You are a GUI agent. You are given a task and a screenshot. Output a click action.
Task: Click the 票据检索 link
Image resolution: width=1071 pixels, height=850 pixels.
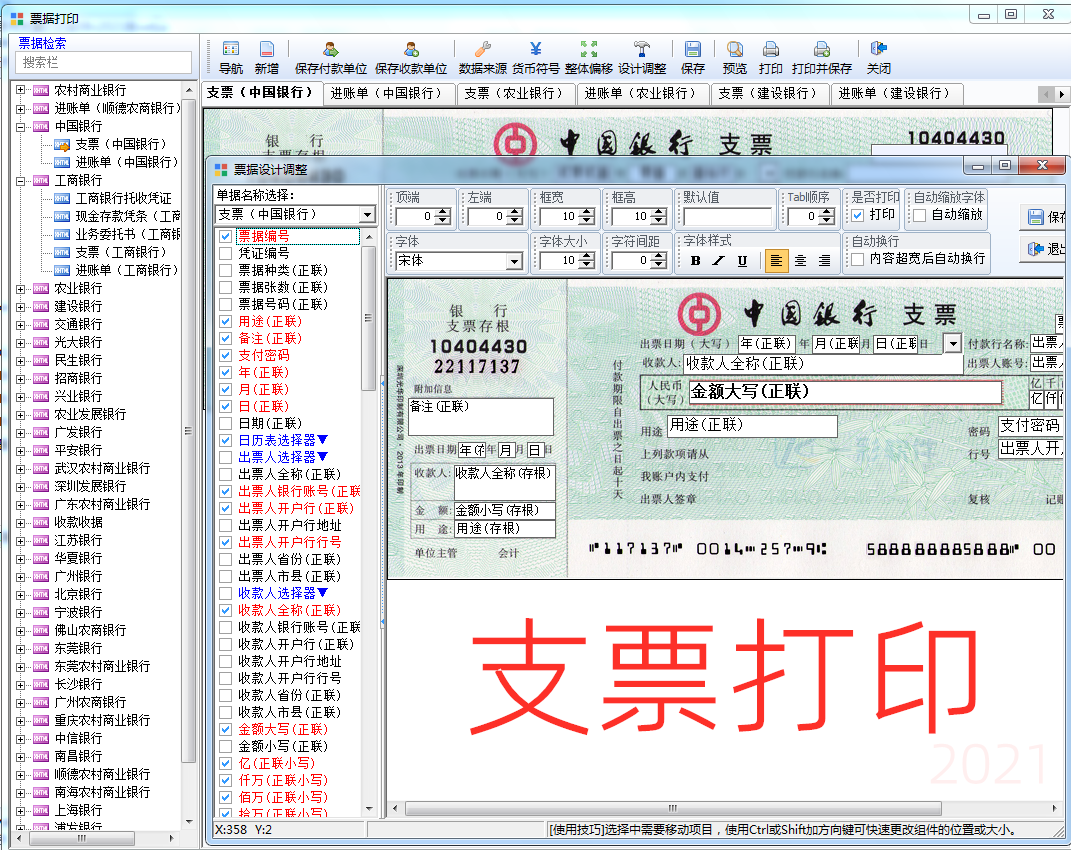(x=42, y=43)
